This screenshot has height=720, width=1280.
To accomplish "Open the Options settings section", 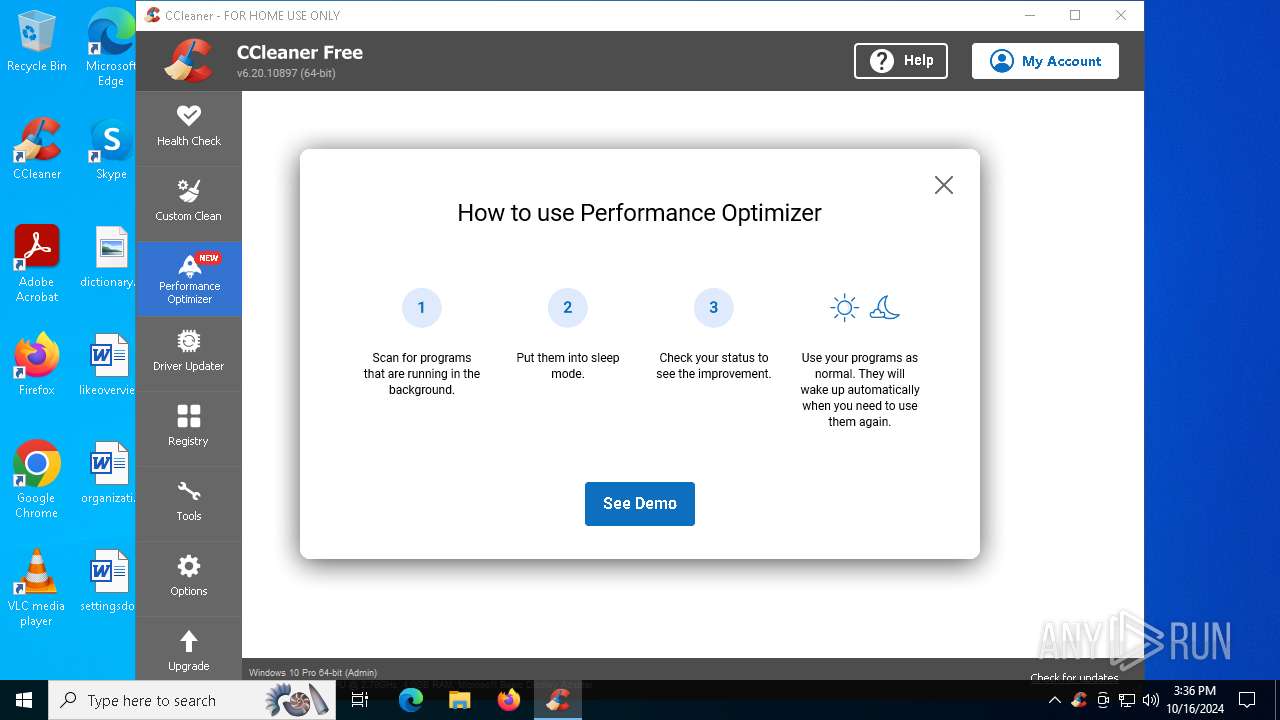I will pos(188,578).
